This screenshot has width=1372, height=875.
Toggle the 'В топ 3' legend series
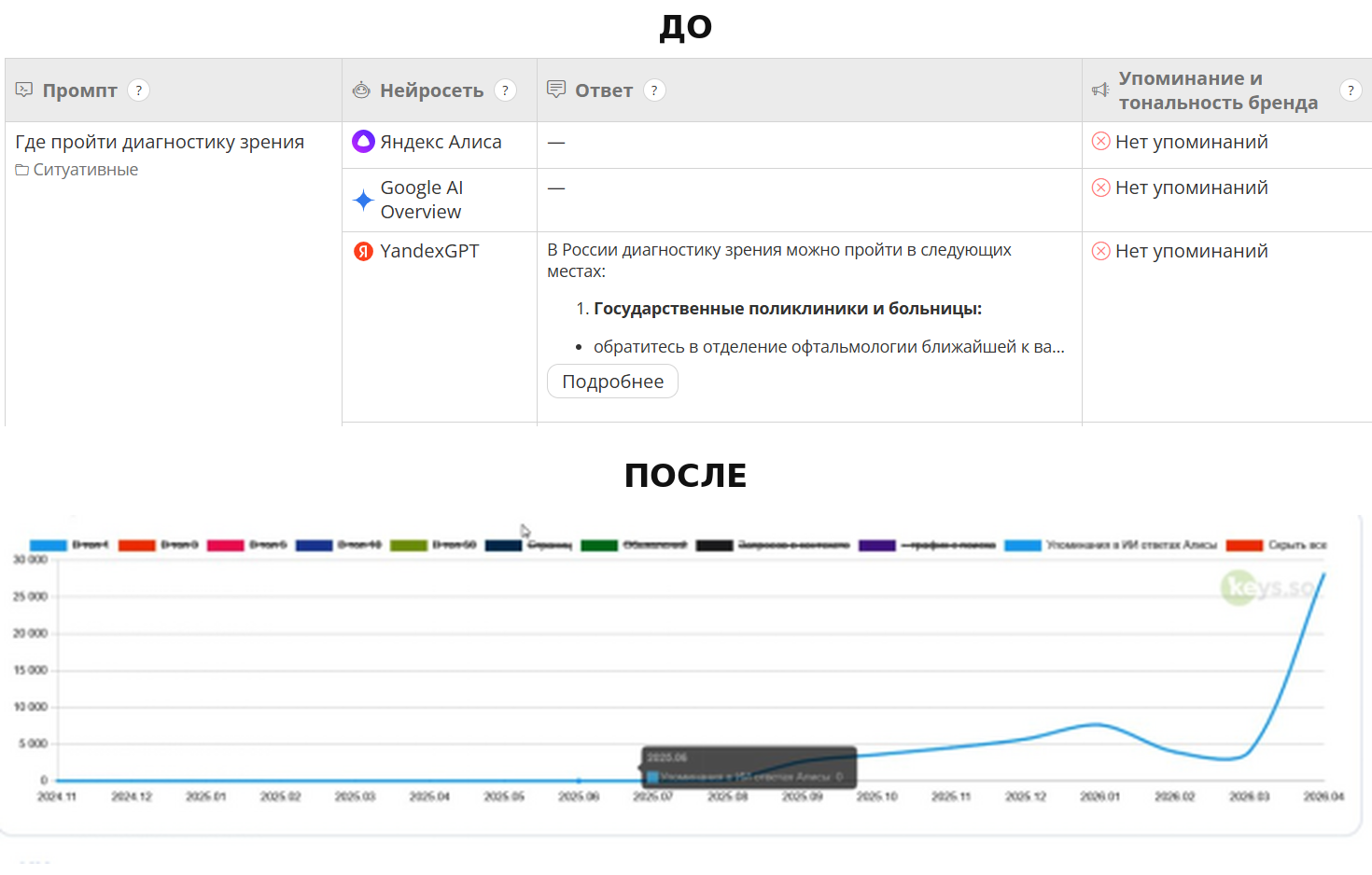click(x=159, y=545)
